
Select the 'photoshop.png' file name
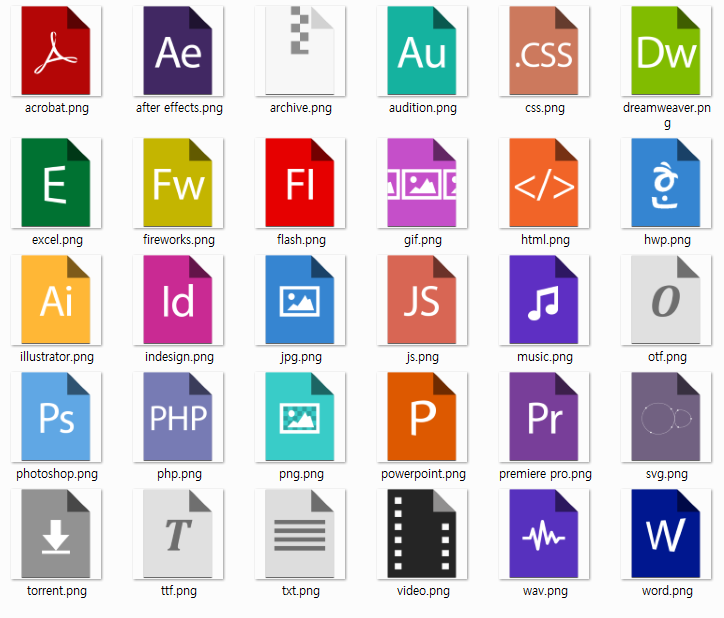pyautogui.click(x=57, y=474)
